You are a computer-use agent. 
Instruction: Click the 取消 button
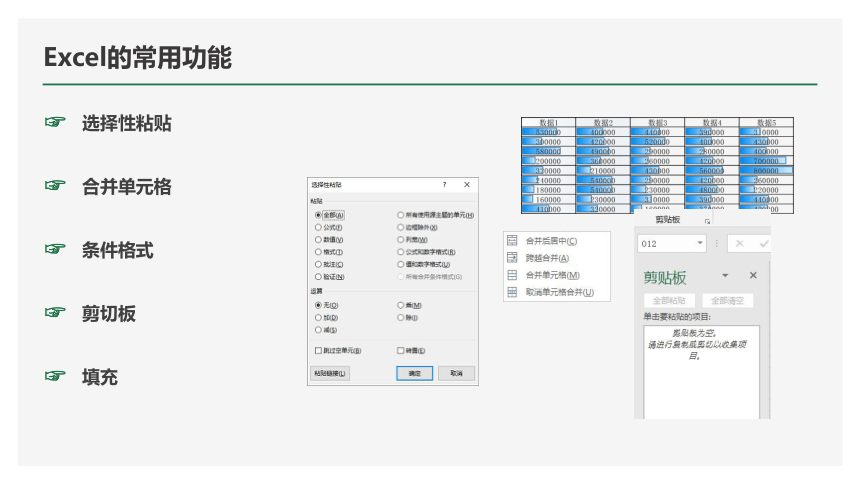[x=456, y=374]
